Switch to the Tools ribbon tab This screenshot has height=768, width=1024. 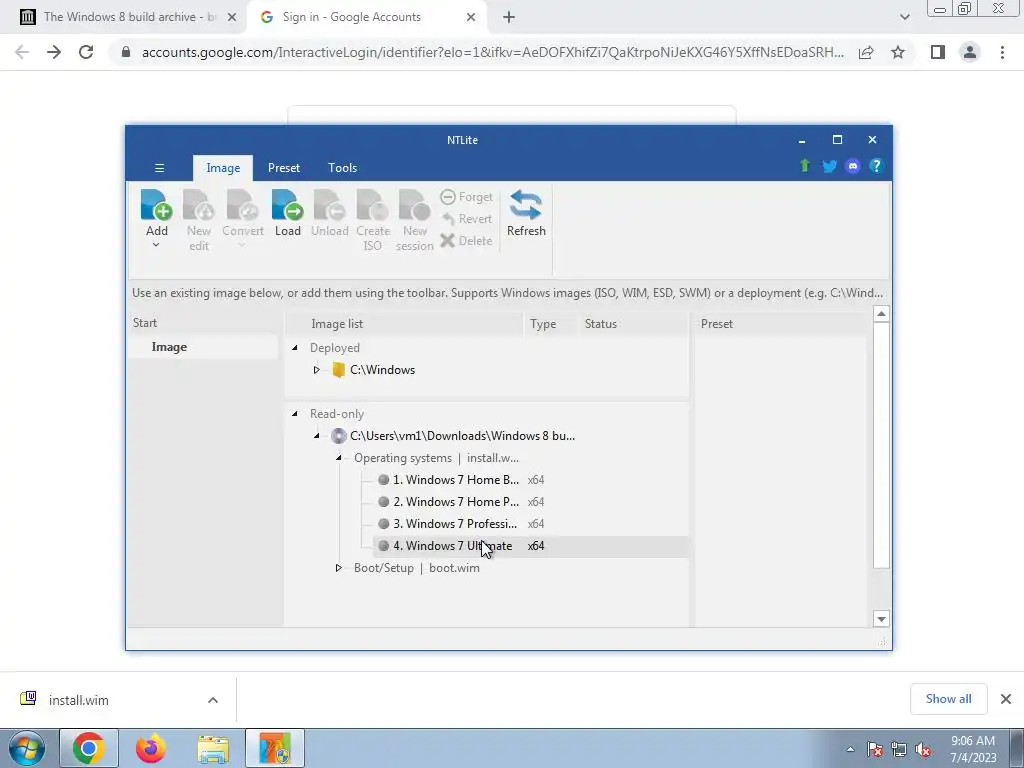tap(342, 168)
